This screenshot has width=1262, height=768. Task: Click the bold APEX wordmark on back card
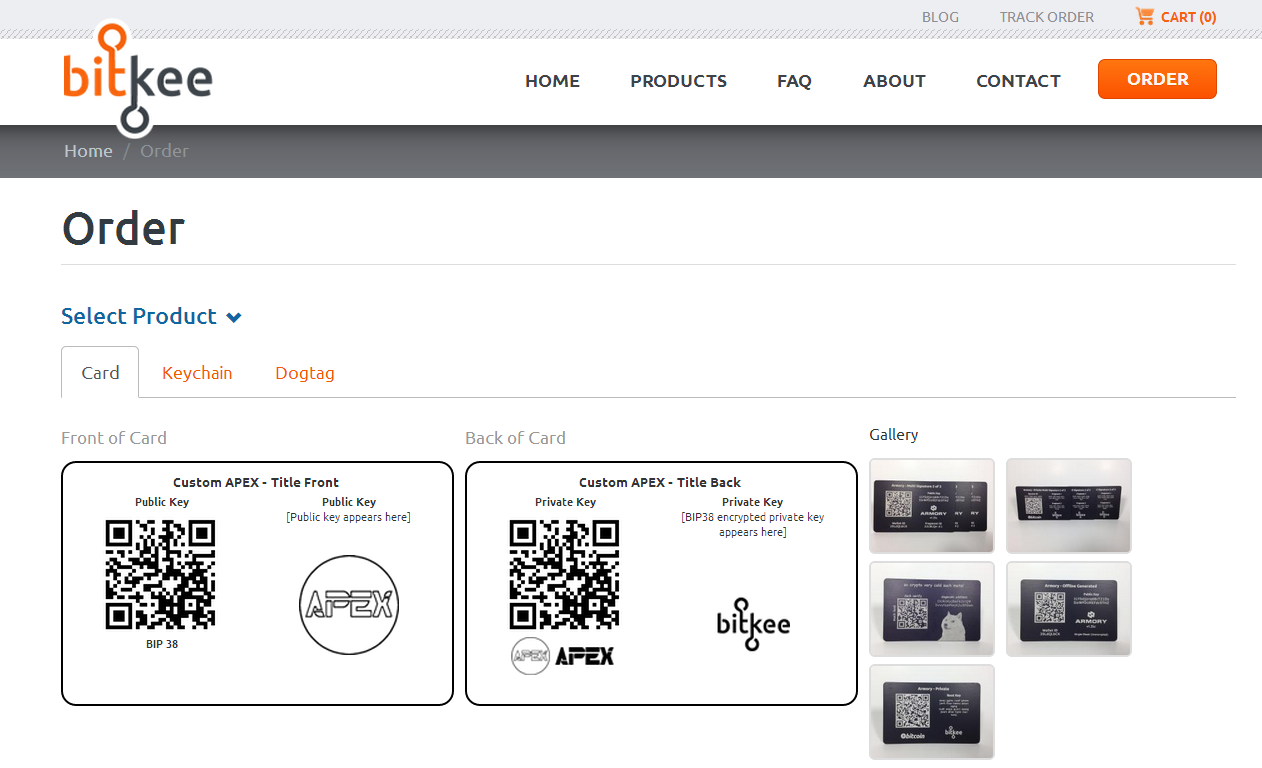pyautogui.click(x=584, y=656)
